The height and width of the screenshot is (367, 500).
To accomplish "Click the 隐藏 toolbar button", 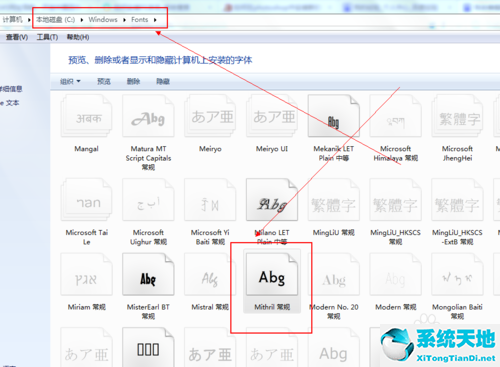I will 163,81.
